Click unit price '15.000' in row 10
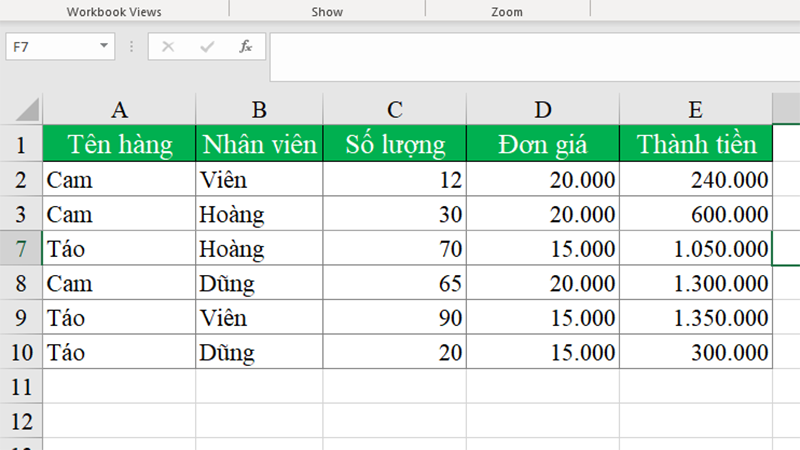800x450 pixels. point(543,352)
